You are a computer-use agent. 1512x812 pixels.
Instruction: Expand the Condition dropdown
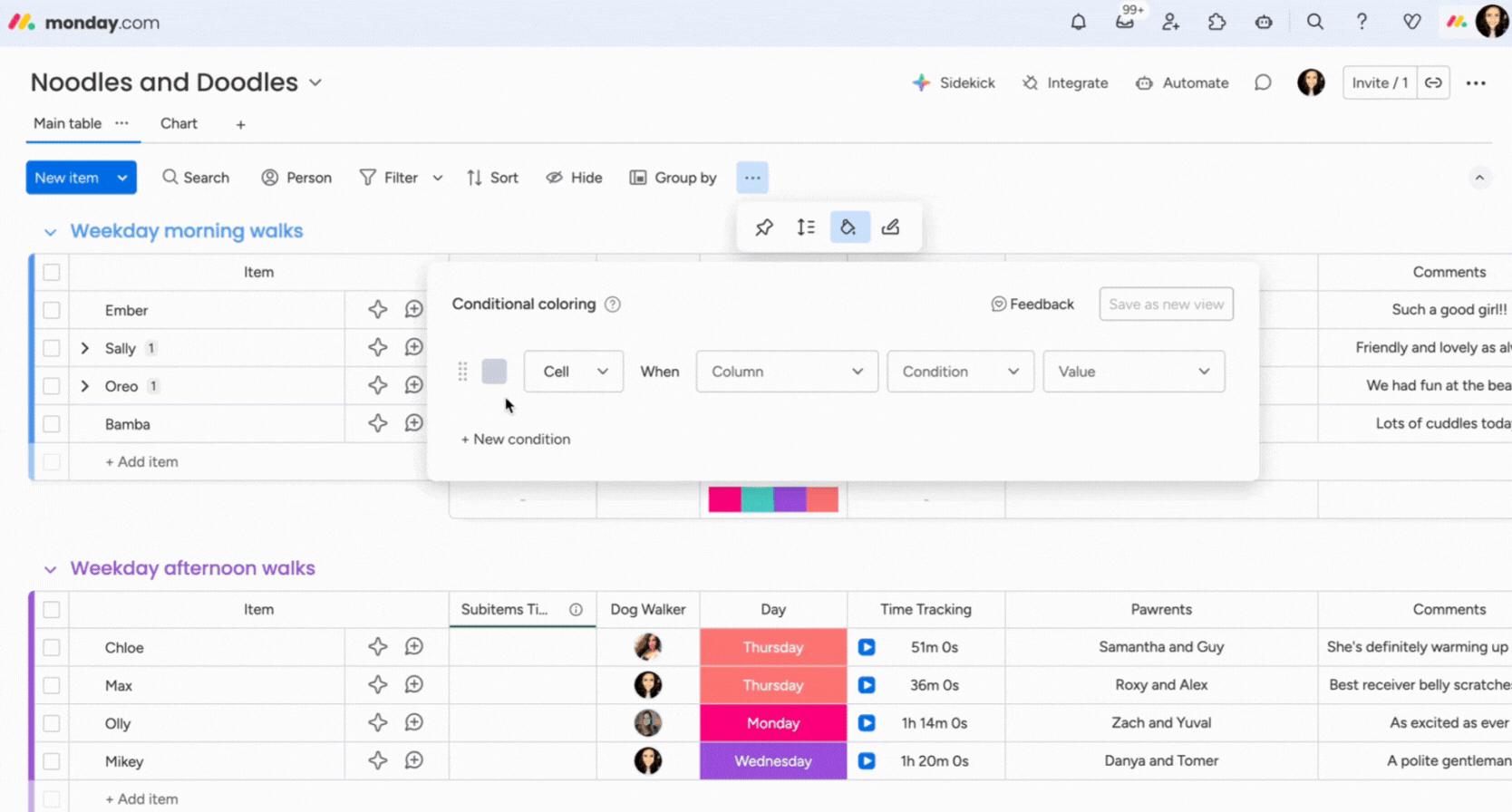pos(960,372)
